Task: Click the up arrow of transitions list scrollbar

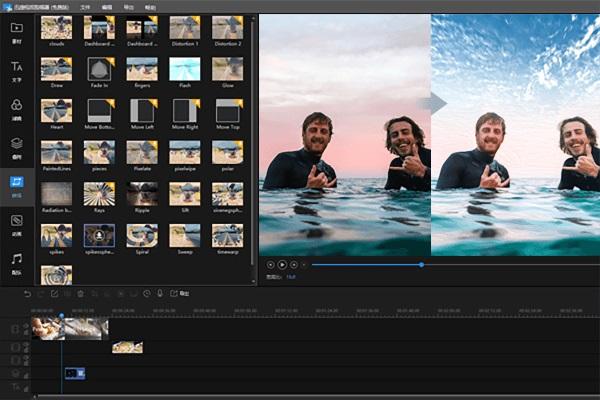Action: point(253,19)
